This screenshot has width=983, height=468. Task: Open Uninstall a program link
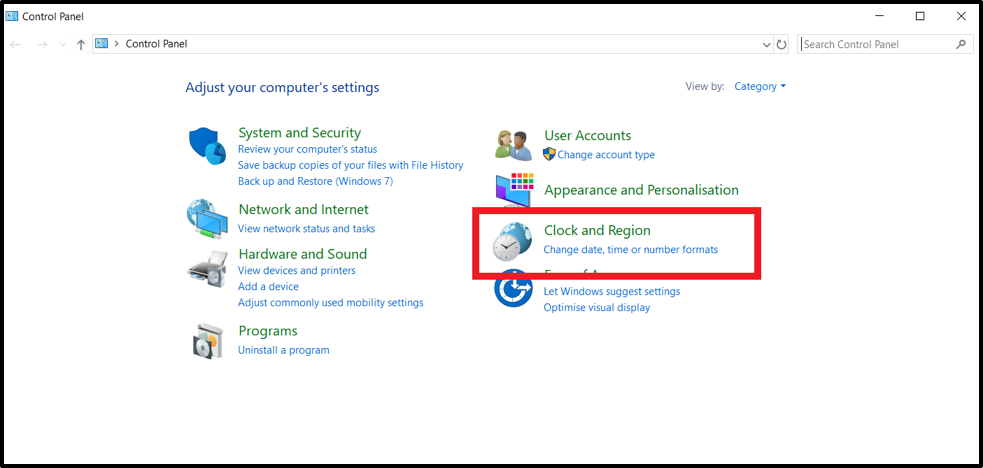pyautogui.click(x=283, y=350)
